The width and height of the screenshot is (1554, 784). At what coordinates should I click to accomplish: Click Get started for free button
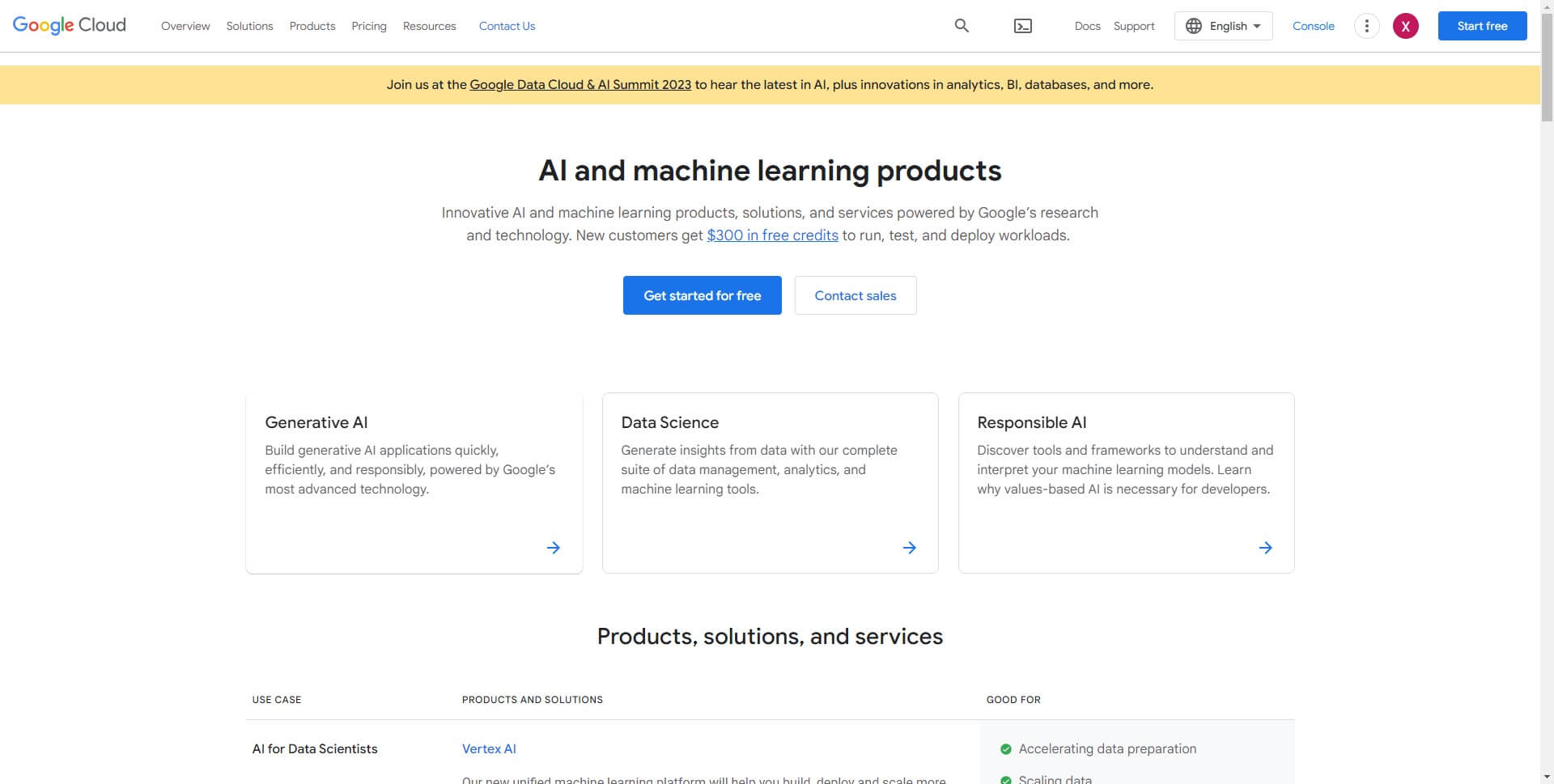703,295
